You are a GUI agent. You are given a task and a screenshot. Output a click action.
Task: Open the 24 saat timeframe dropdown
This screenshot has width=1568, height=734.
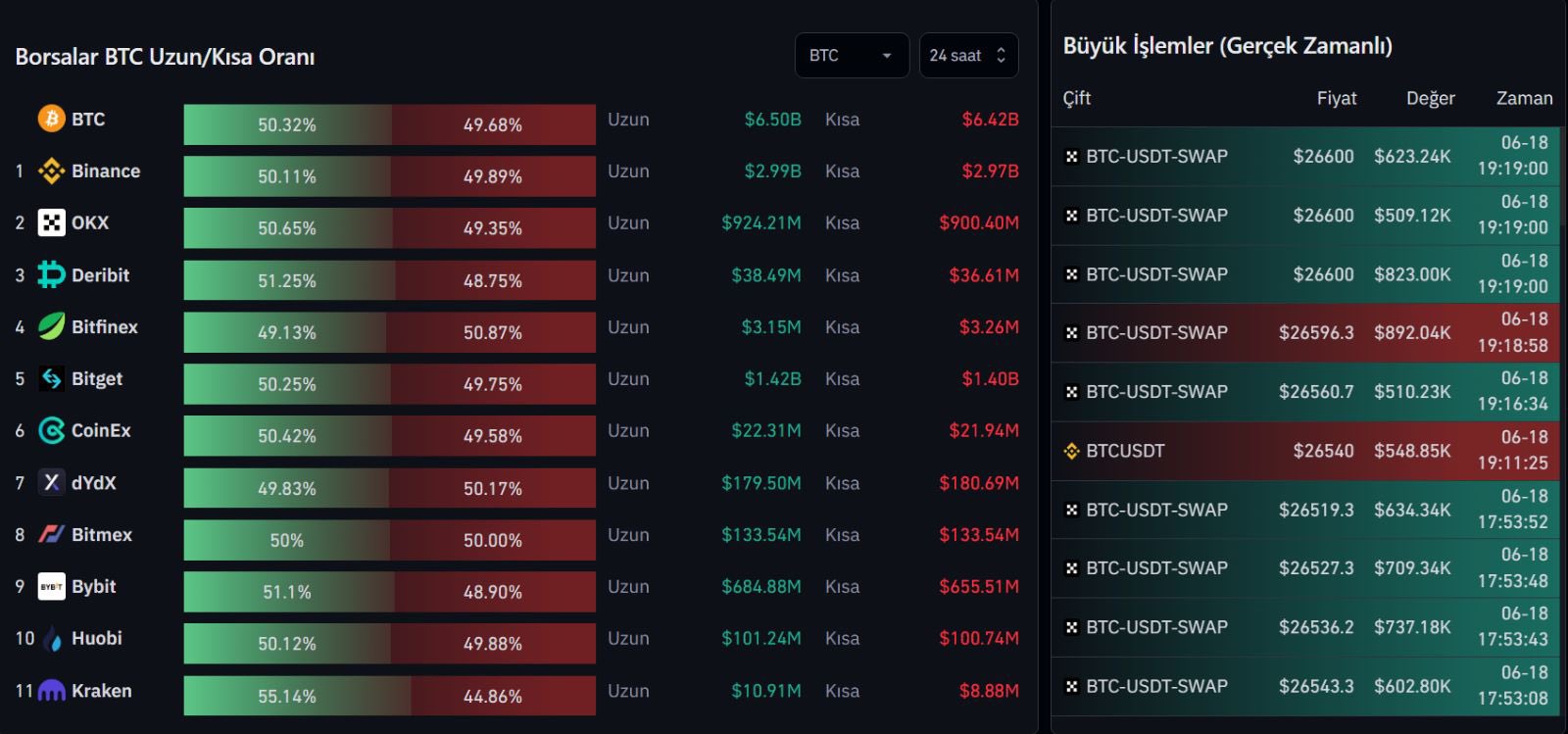pos(968,56)
